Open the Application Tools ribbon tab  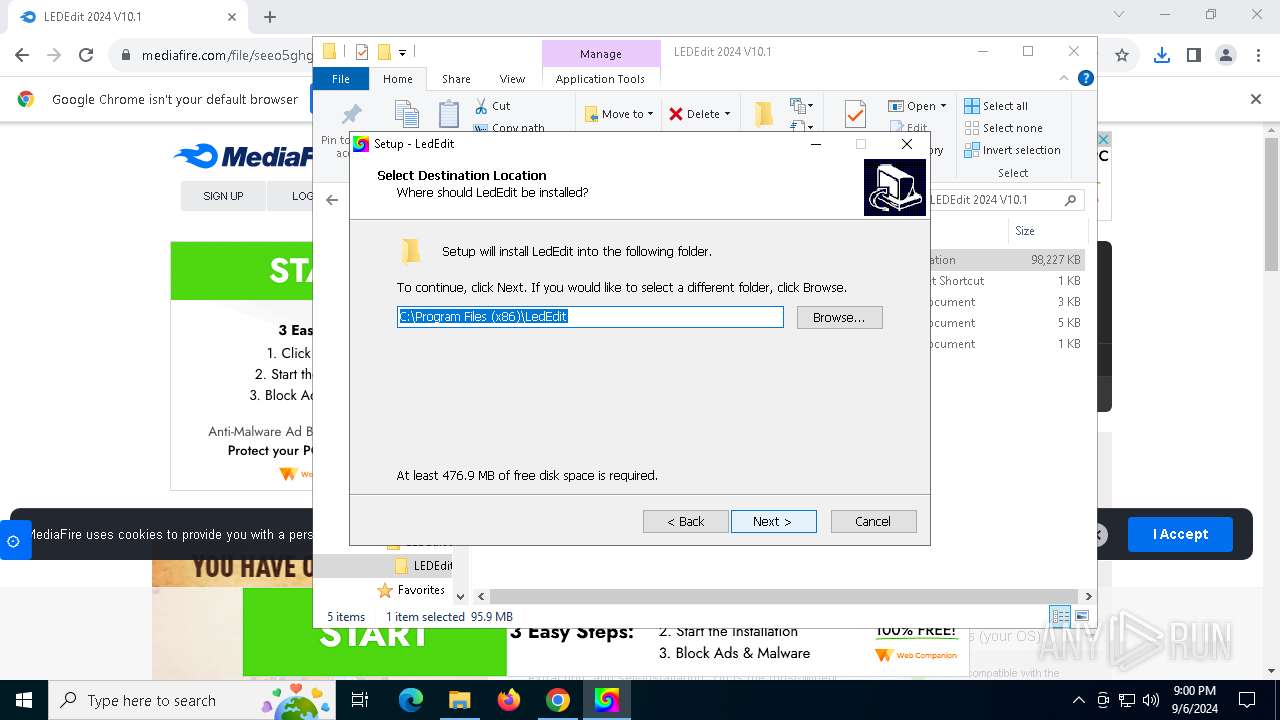click(600, 79)
